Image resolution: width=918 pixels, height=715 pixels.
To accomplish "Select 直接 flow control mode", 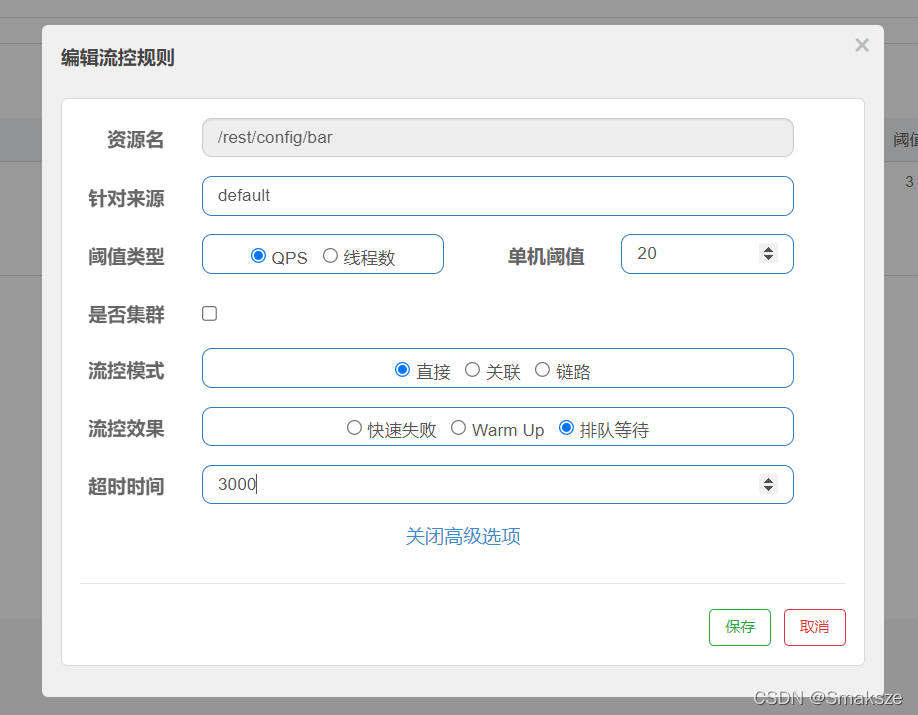I will click(x=401, y=369).
